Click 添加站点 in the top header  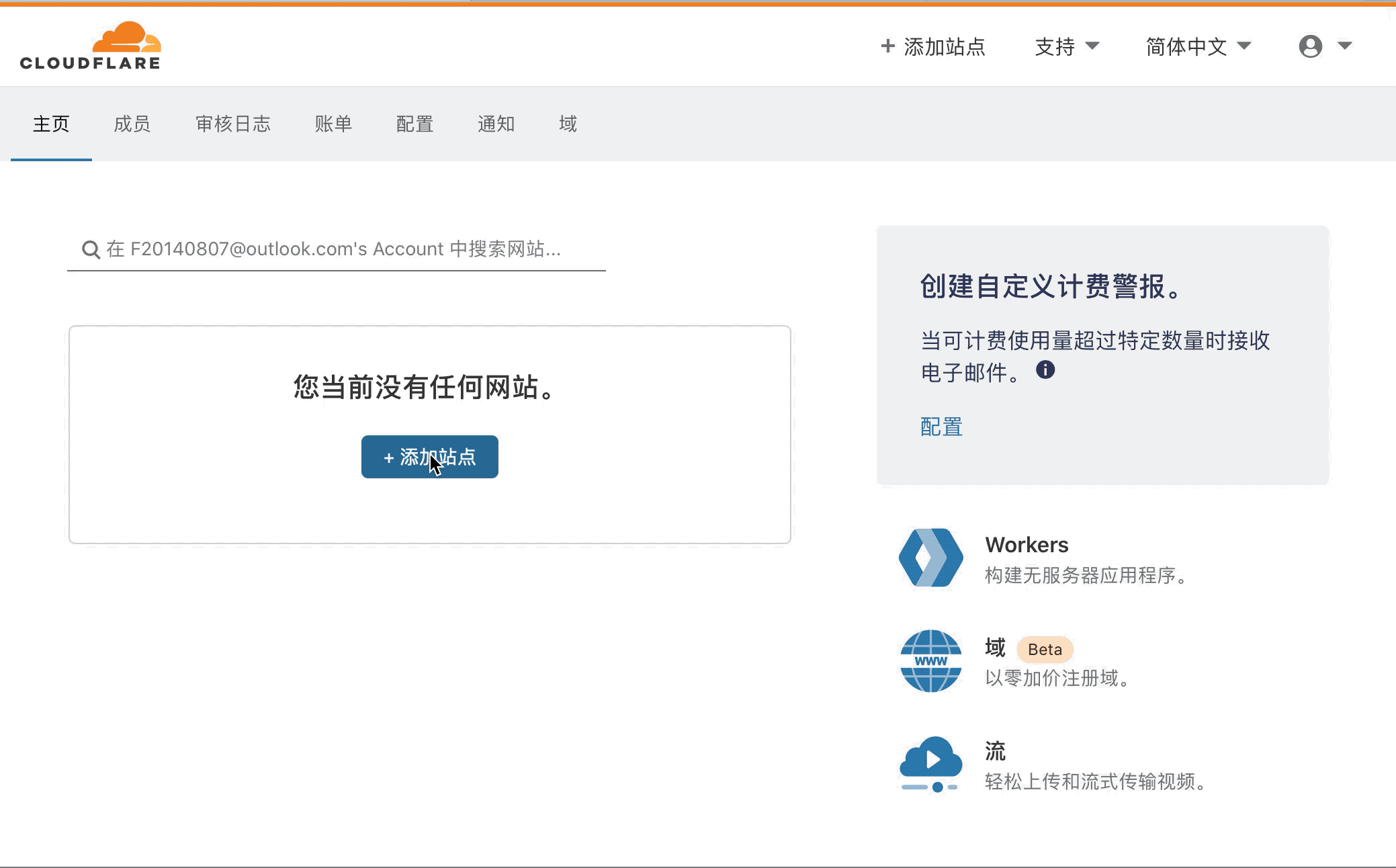(933, 46)
